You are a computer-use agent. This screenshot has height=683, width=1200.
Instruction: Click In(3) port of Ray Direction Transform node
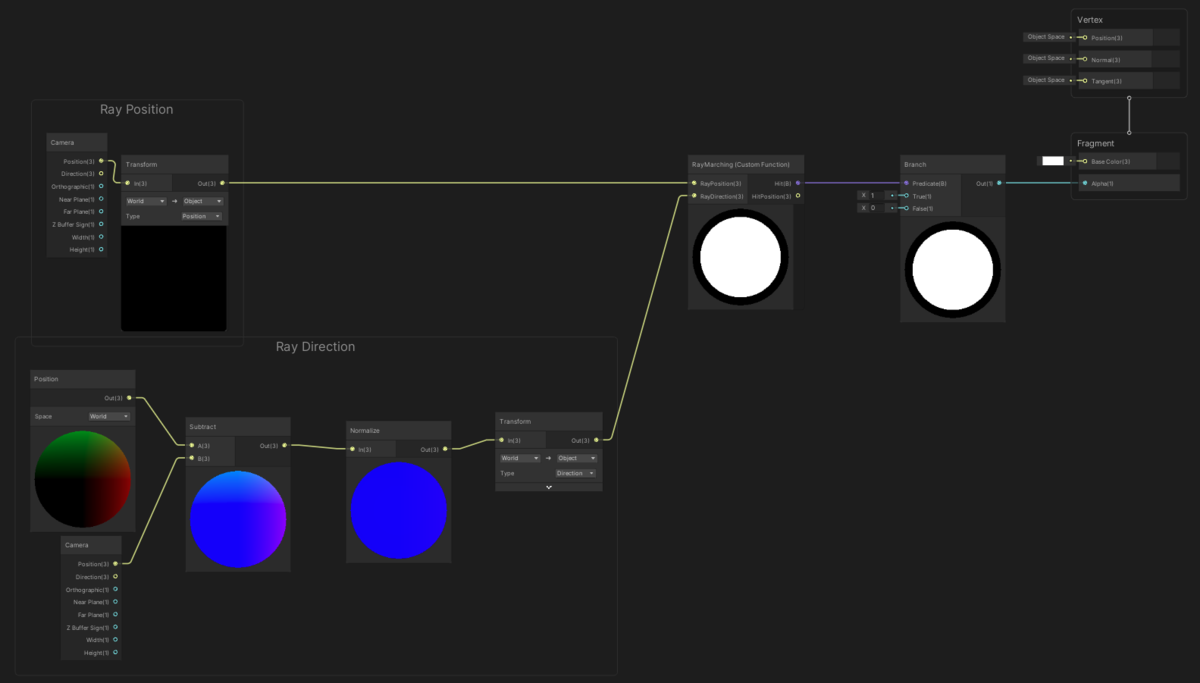(502, 440)
